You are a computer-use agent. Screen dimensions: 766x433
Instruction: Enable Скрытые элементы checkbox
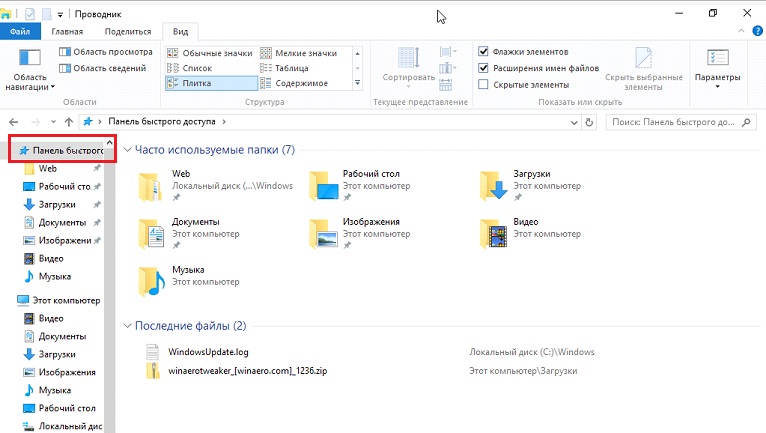pyautogui.click(x=483, y=85)
